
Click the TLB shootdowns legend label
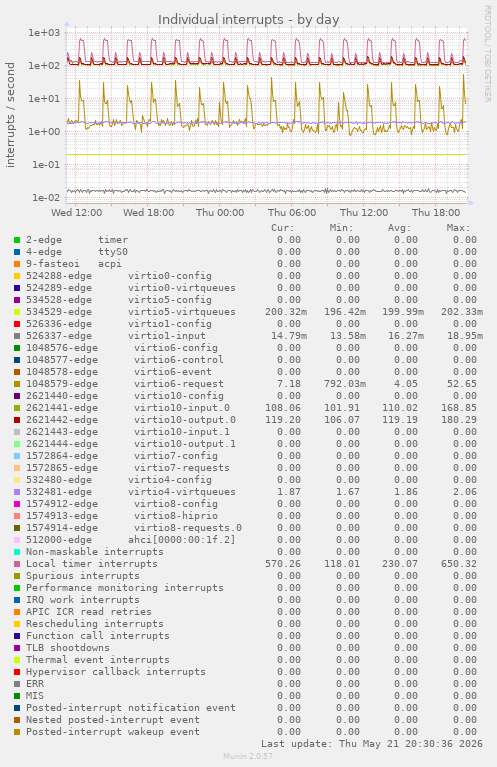click(68, 648)
